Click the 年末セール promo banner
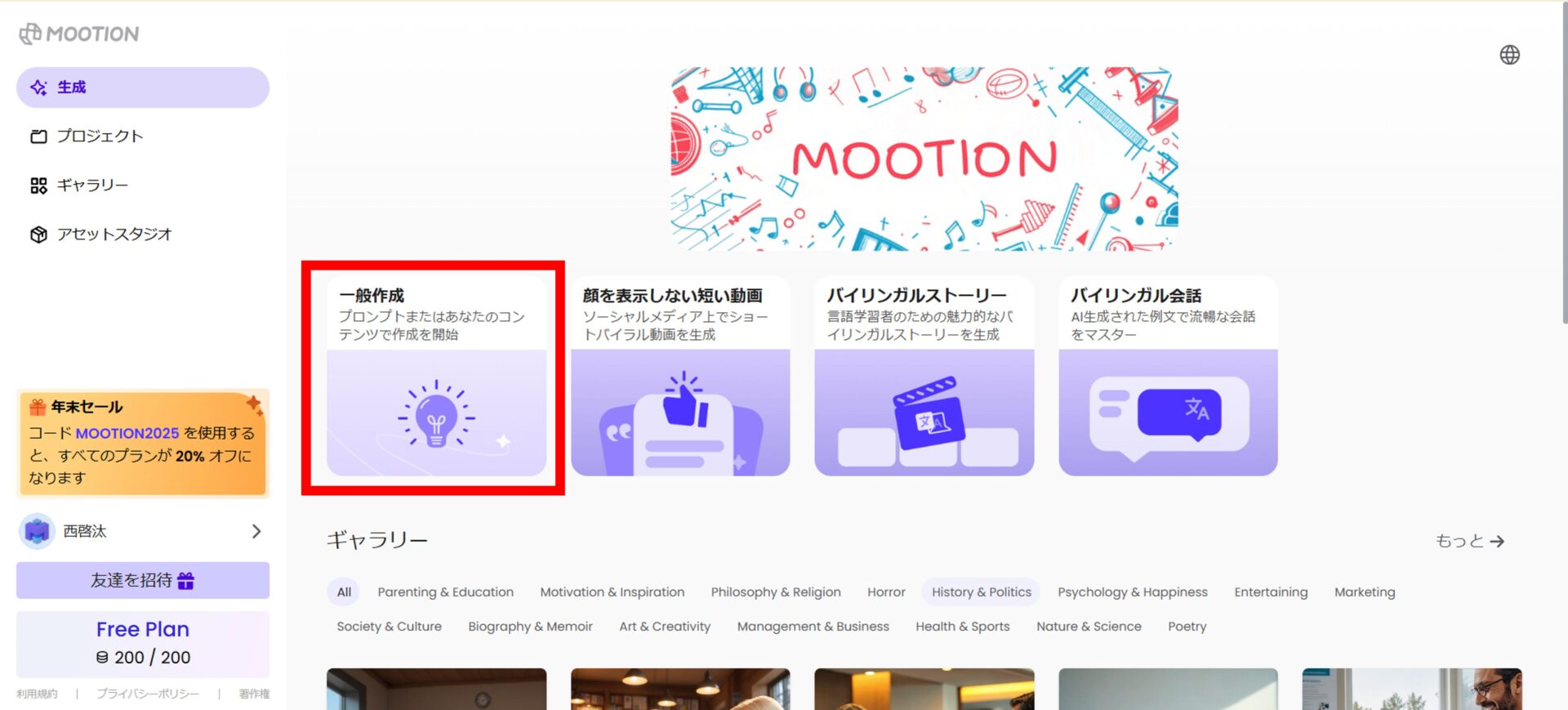This screenshot has height=710, width=1568. 143,443
